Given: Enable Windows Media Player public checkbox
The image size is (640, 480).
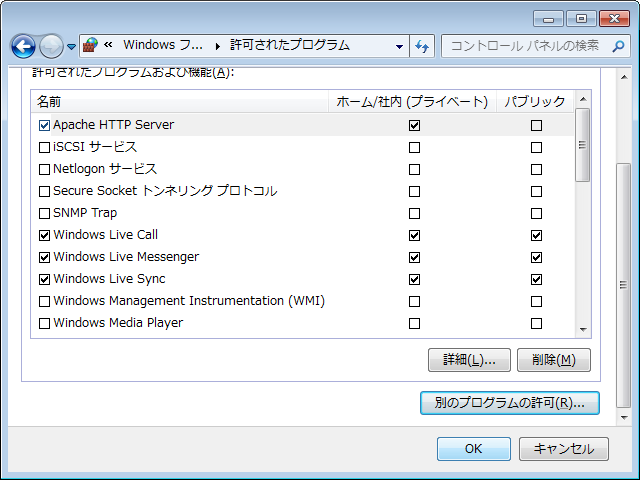Looking at the screenshot, I should pos(536,324).
